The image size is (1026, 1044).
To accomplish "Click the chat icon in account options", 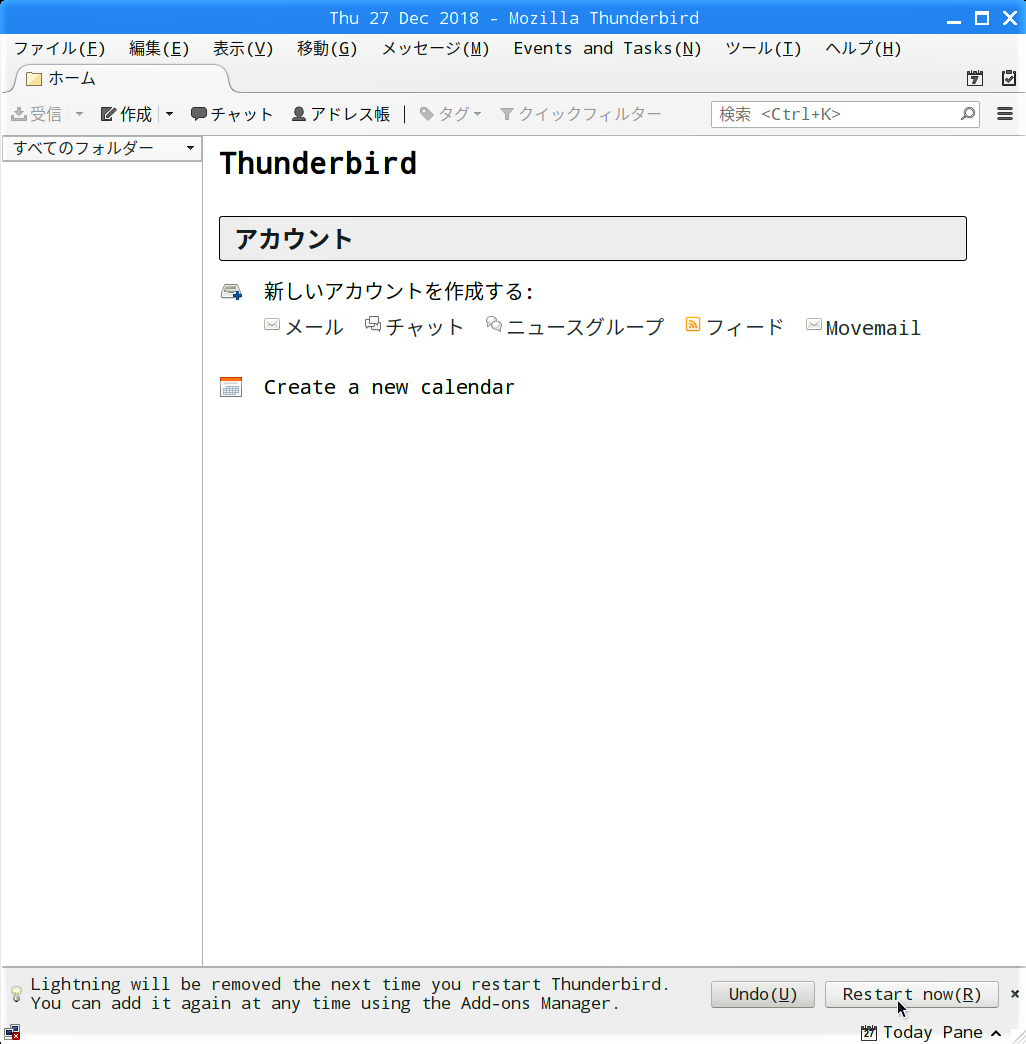I will [373, 324].
